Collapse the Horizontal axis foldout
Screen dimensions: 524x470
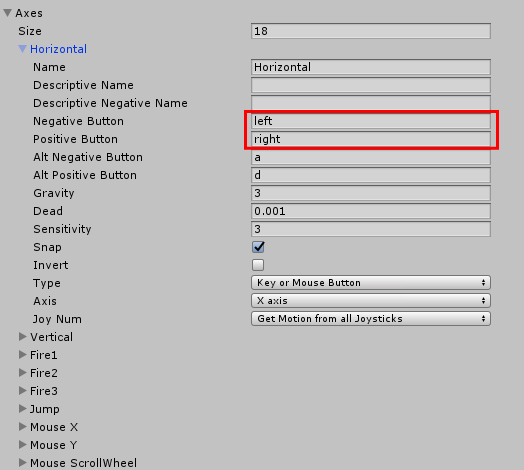(x=22, y=49)
